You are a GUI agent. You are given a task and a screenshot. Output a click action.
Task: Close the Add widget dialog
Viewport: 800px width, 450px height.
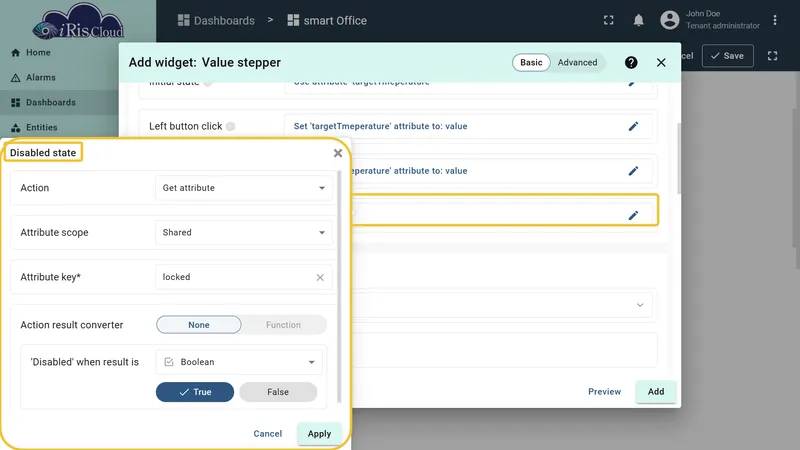coord(661,62)
